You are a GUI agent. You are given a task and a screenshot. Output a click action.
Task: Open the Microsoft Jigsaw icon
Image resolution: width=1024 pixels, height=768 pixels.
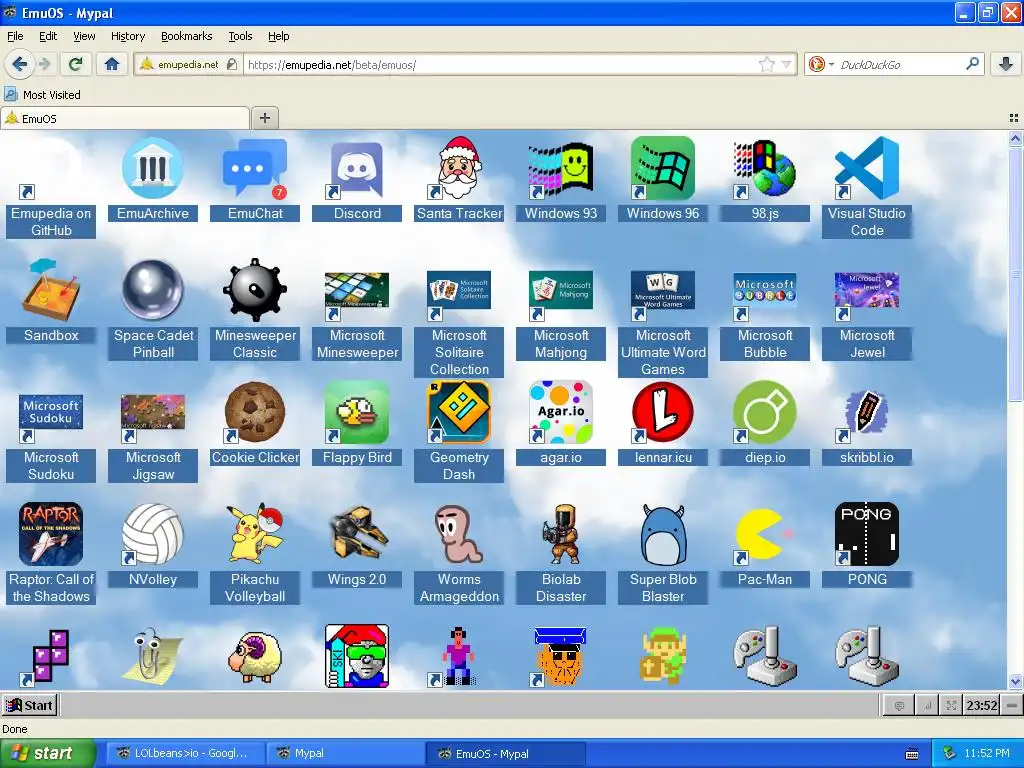pyautogui.click(x=153, y=418)
